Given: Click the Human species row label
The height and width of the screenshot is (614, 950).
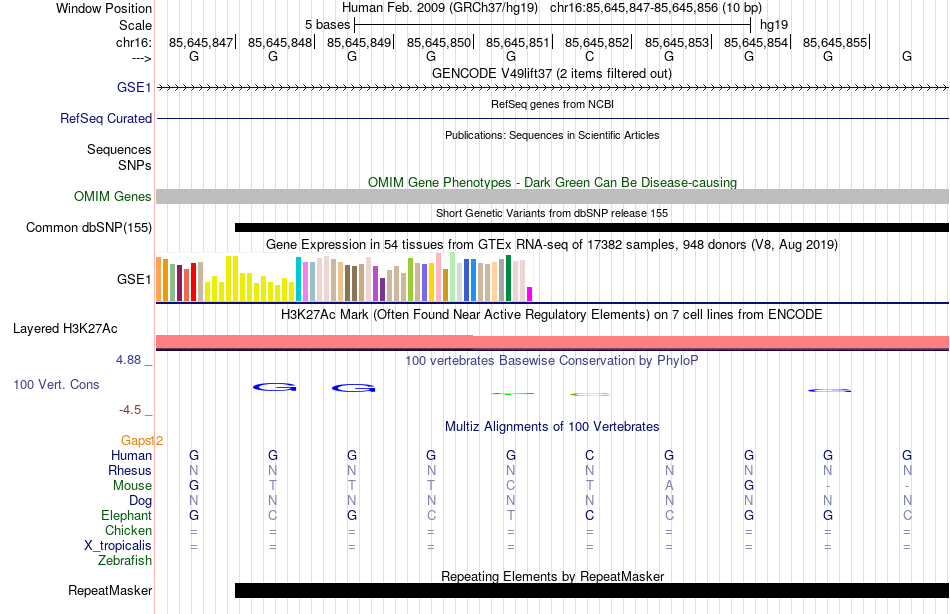Looking at the screenshot, I should pyautogui.click(x=131, y=456).
